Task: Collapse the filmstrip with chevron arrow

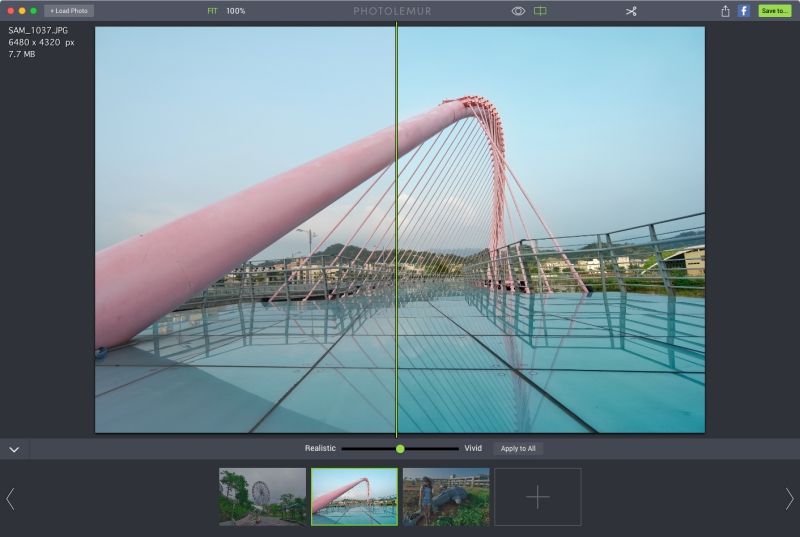Action: pos(14,449)
